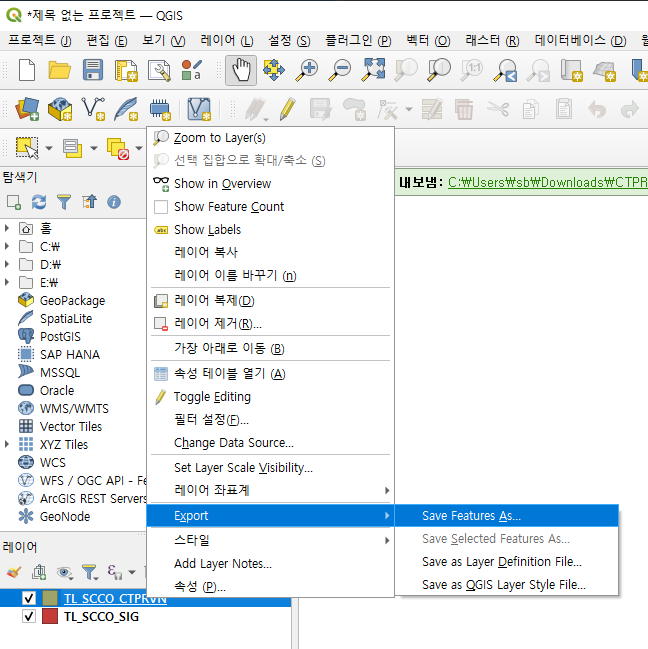Open 플러그인 (P) menu
Image resolution: width=648 pixels, height=649 pixels.
tap(358, 40)
